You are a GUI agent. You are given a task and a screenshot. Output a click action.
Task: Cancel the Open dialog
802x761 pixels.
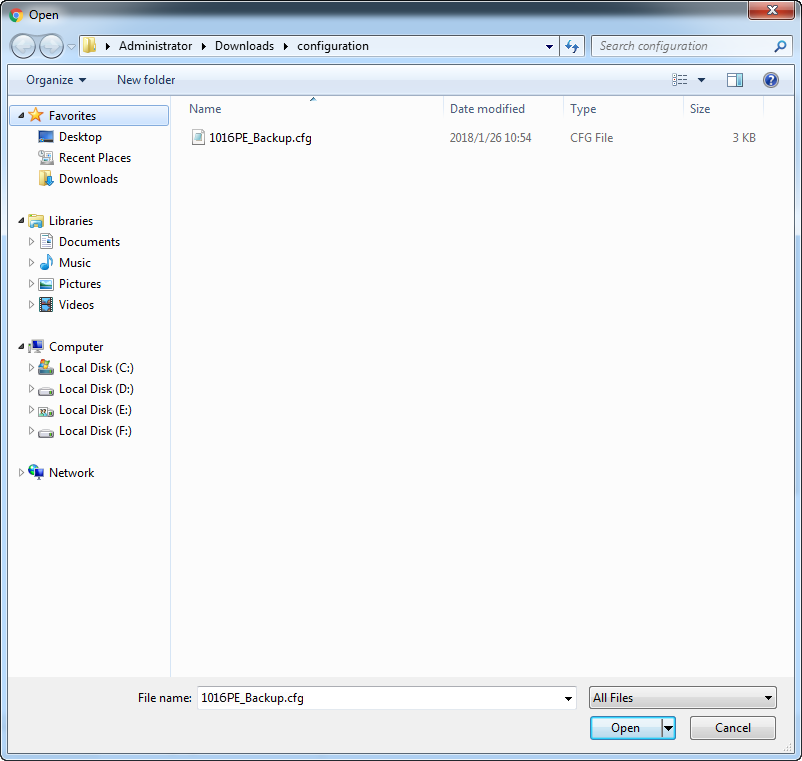coord(732,728)
